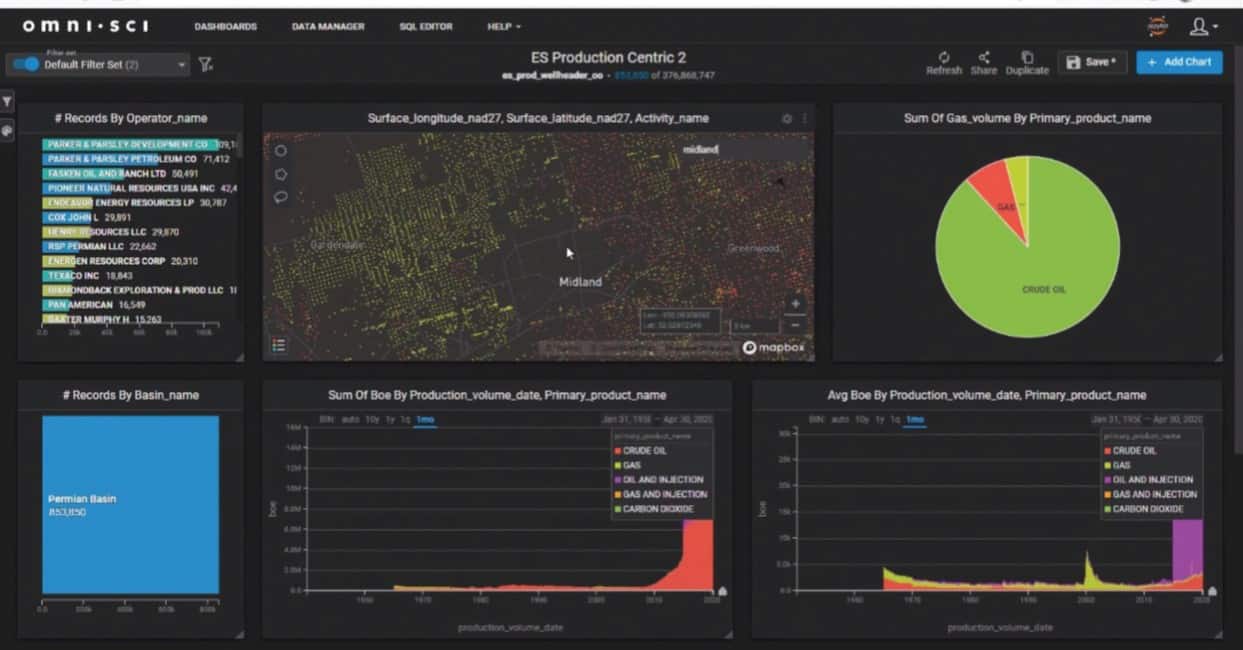Open SQL EDITOR
This screenshot has height=650, width=1243.
point(426,27)
